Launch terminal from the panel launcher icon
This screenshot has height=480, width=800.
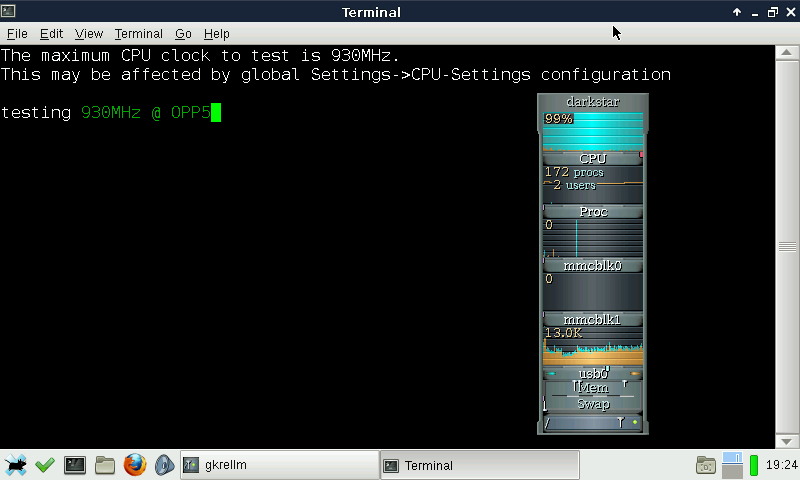pos(74,465)
